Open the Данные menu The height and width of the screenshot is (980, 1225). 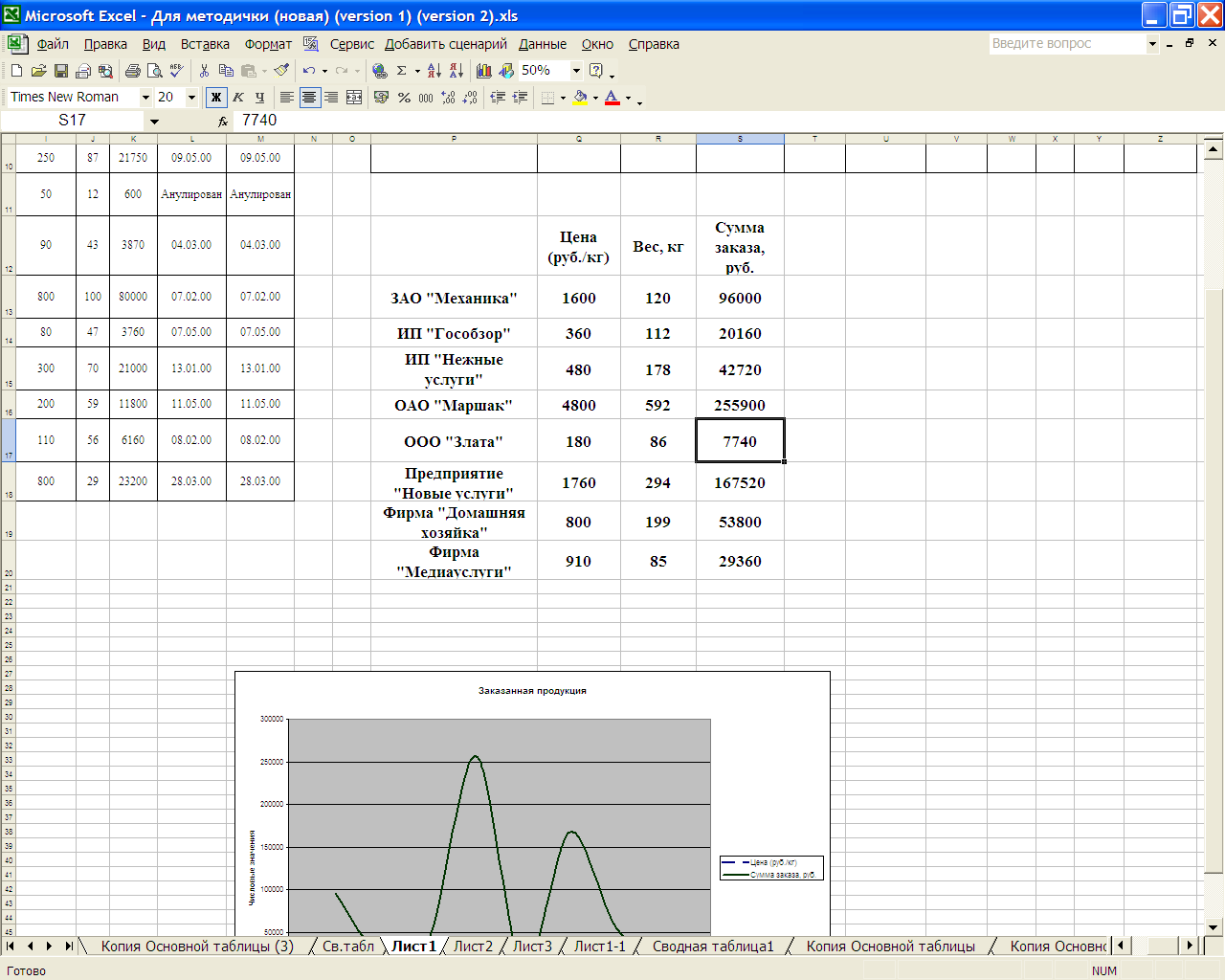[x=543, y=44]
